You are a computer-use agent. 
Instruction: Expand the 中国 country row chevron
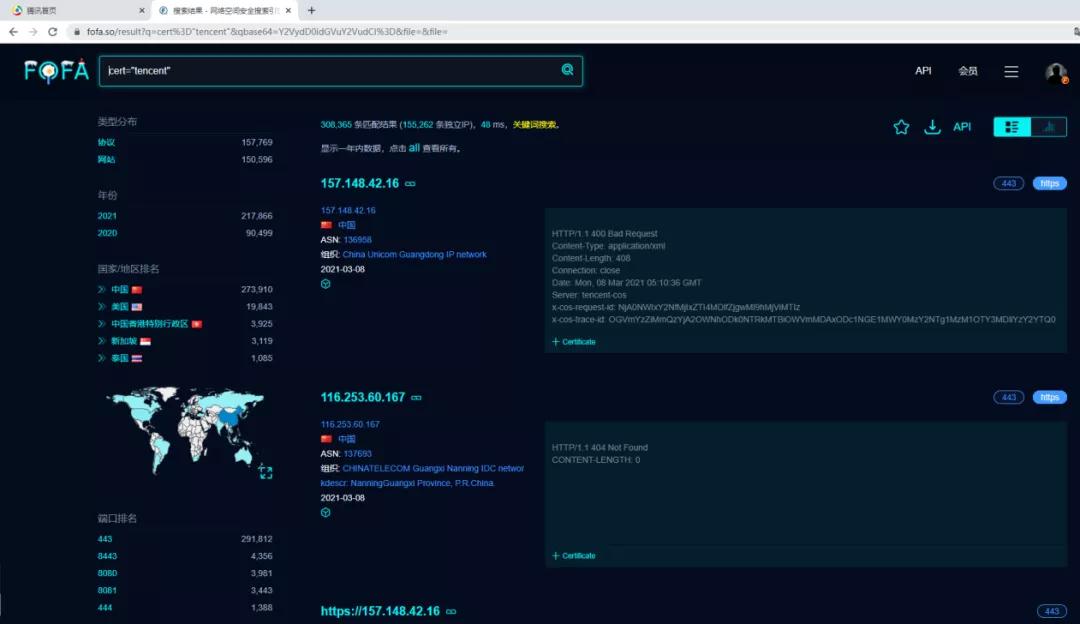[x=102, y=290]
